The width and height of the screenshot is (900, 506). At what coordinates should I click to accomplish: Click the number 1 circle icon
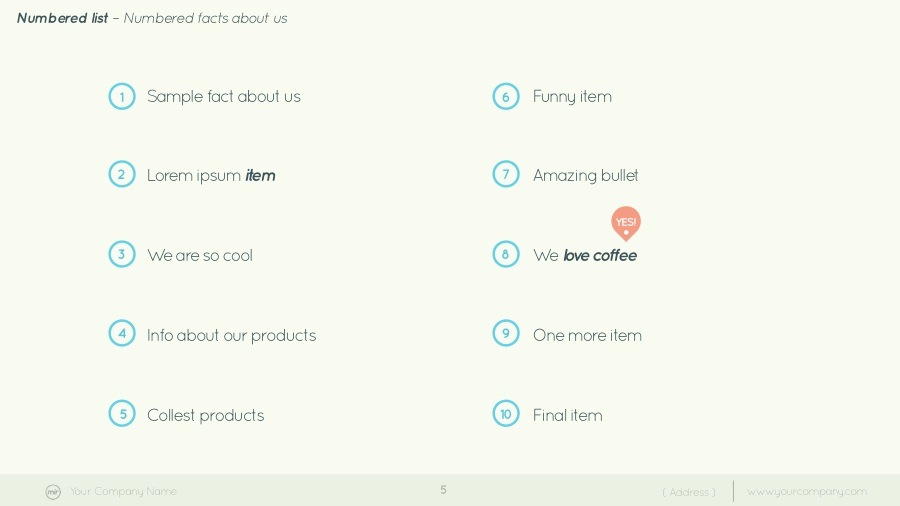pyautogui.click(x=122, y=97)
